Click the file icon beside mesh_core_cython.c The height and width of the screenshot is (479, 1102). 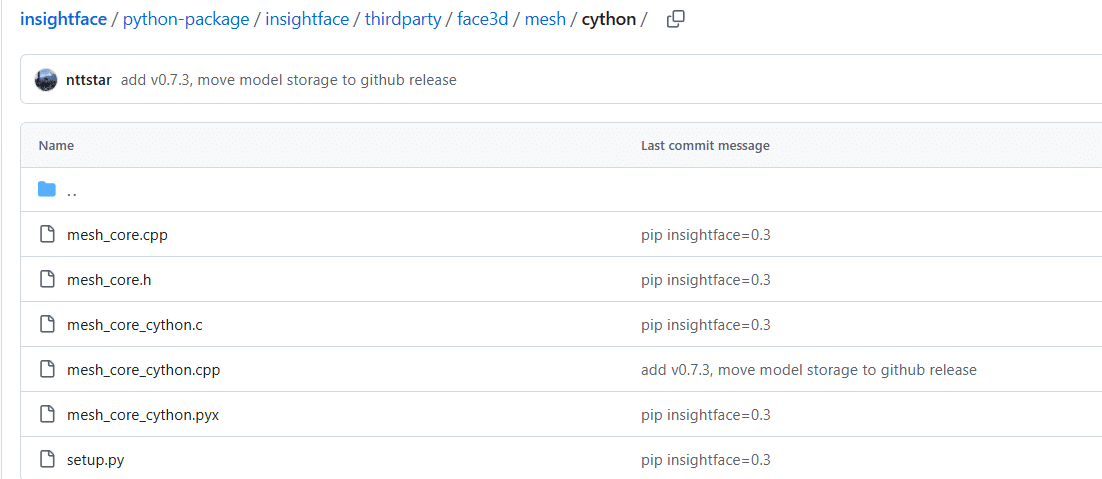point(46,325)
